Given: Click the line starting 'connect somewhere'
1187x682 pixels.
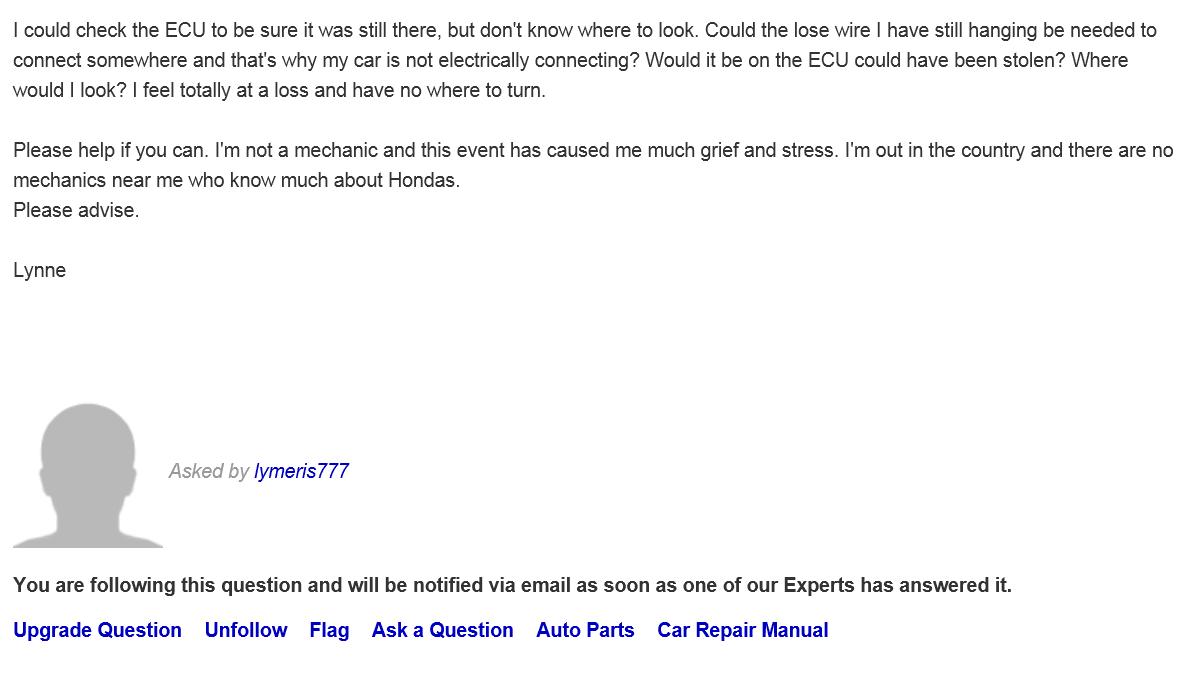Looking at the screenshot, I should pyautogui.click(x=570, y=60).
